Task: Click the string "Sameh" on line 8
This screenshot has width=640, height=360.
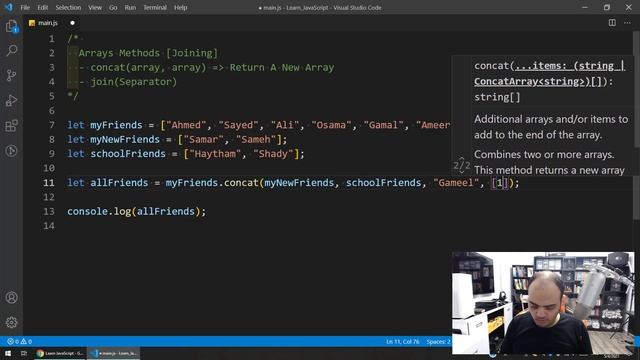Action: click(x=256, y=139)
